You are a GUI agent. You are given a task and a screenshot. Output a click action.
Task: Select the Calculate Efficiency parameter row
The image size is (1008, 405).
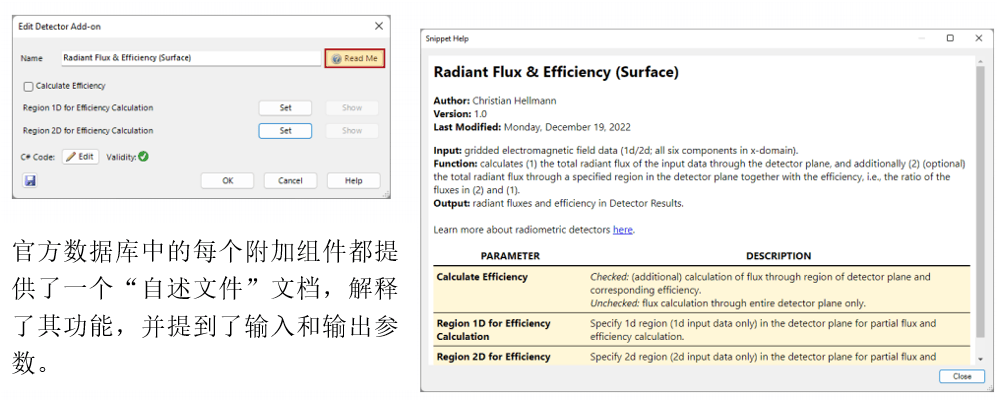click(x=700, y=289)
